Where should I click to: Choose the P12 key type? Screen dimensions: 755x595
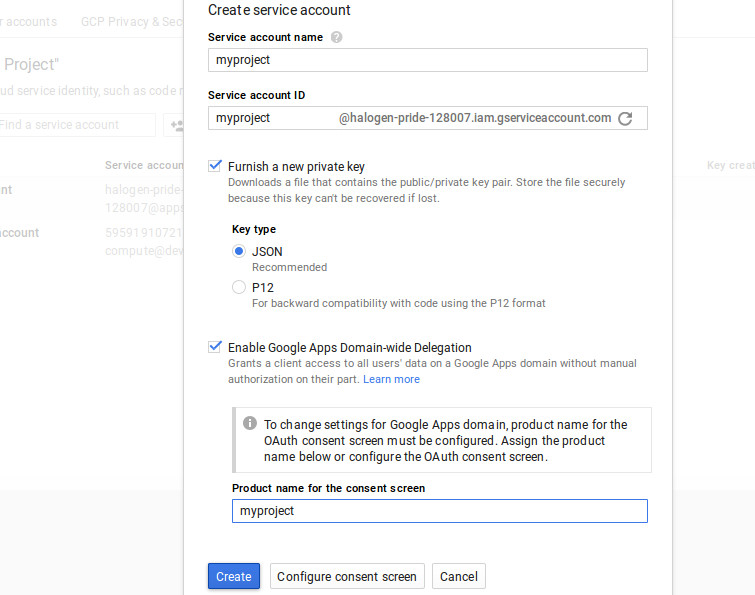pyautogui.click(x=238, y=287)
